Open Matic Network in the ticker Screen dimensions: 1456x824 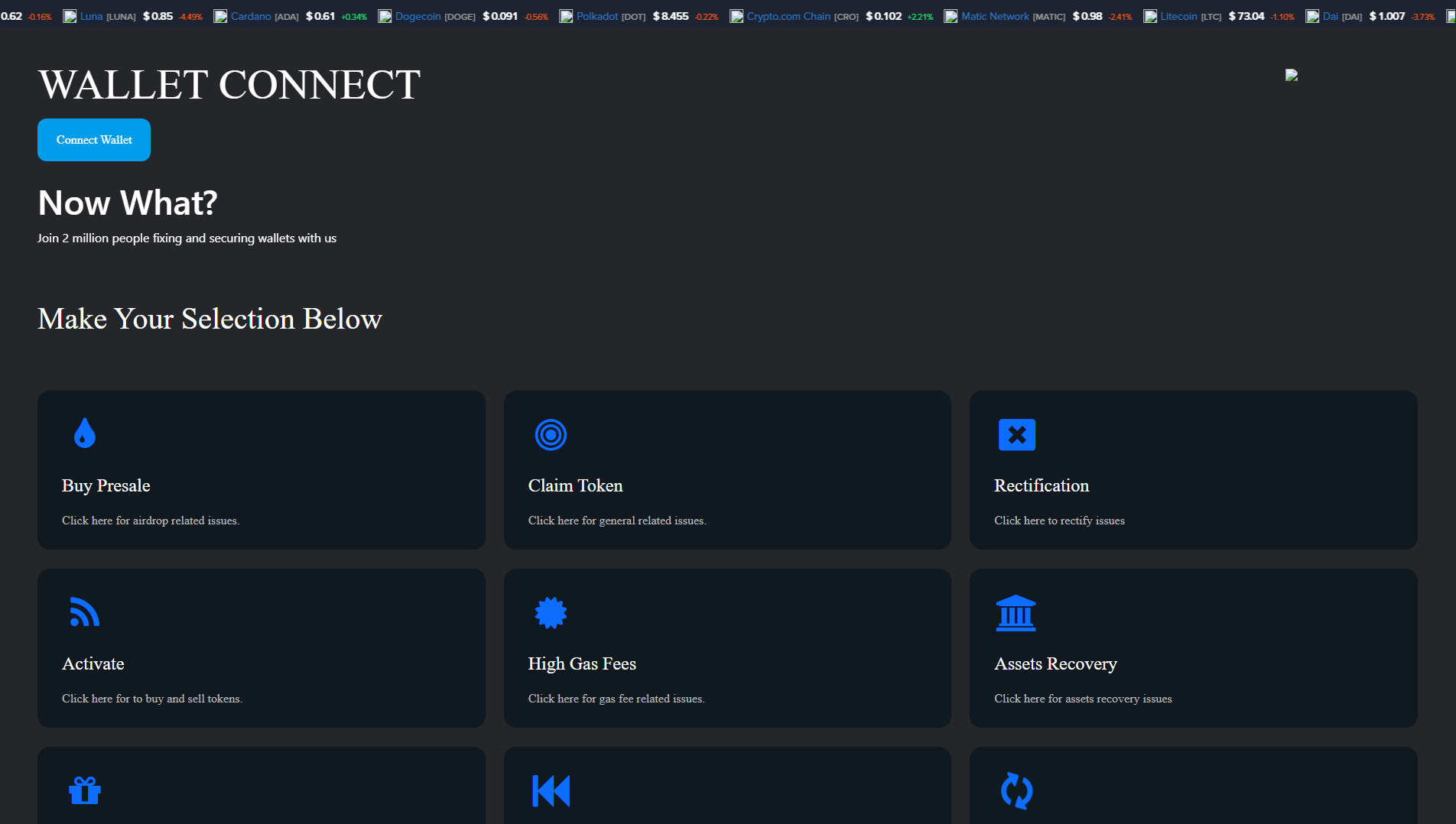[x=996, y=16]
